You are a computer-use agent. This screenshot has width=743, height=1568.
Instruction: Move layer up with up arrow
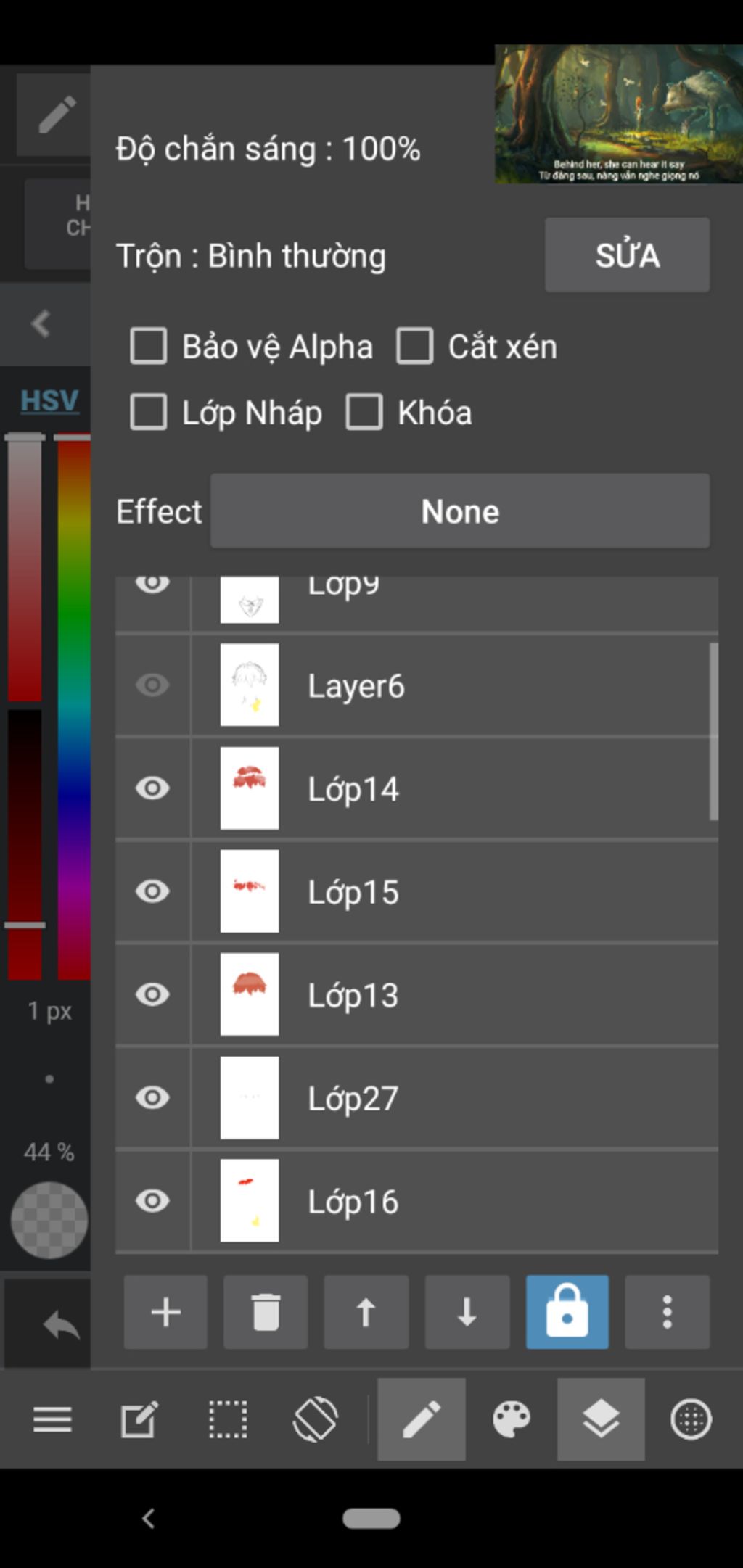tap(366, 1312)
